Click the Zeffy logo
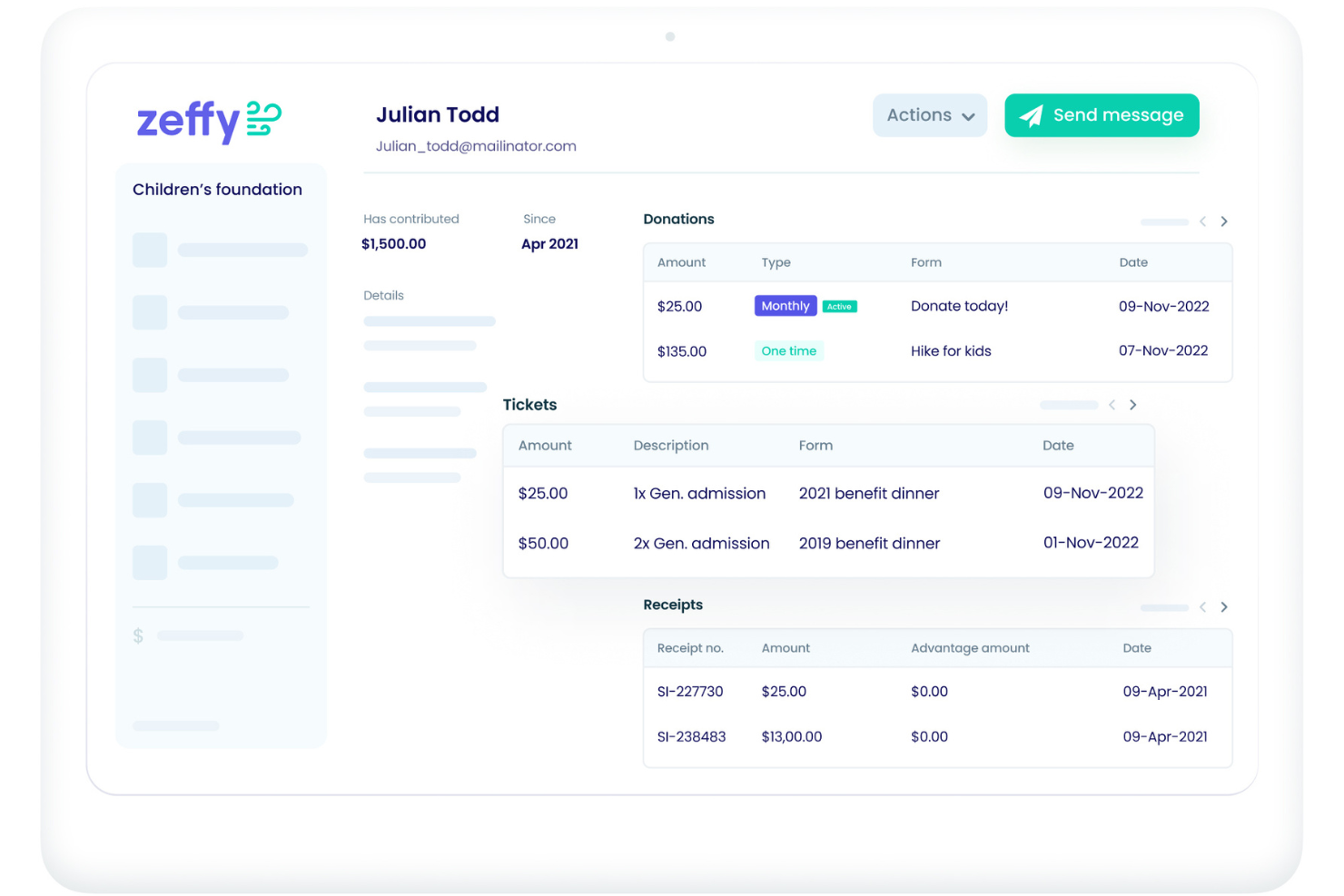The height and width of the screenshot is (896, 1344). tap(207, 121)
